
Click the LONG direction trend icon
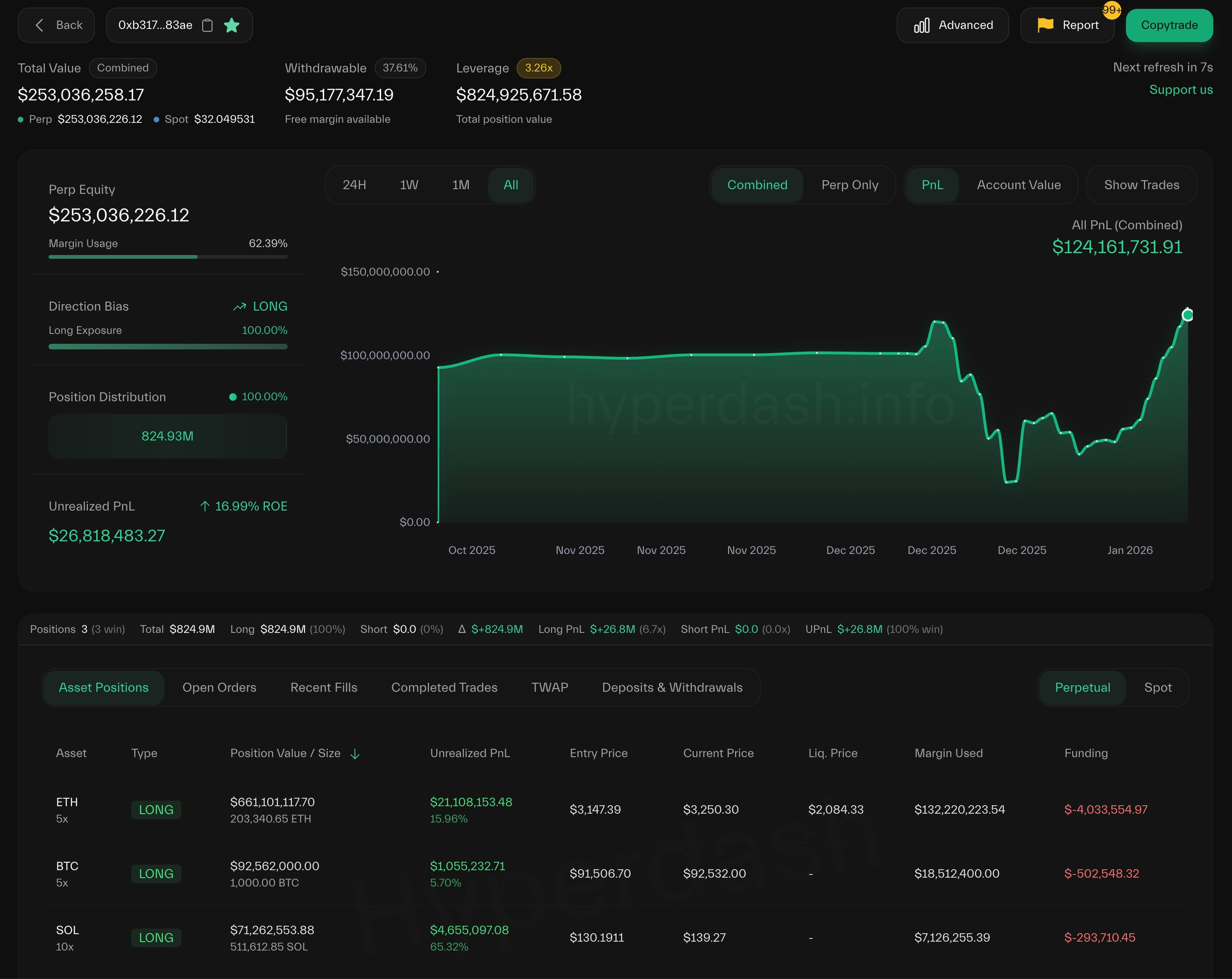click(240, 307)
